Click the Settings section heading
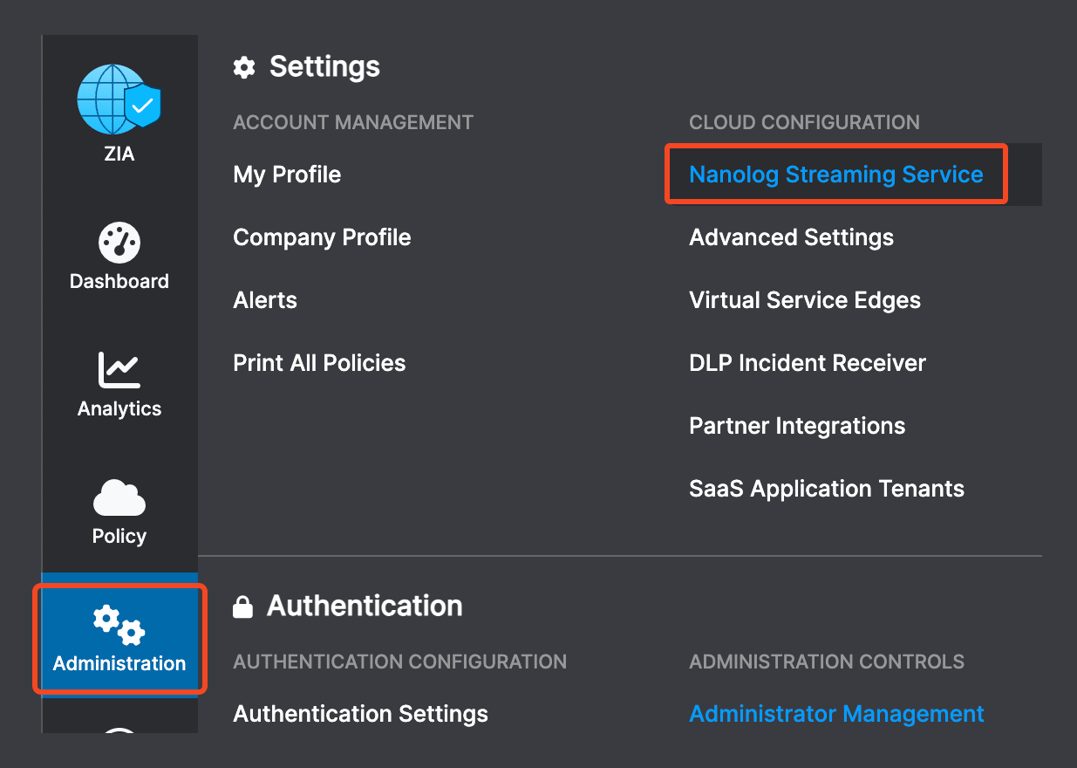This screenshot has height=768, width=1077. tap(324, 67)
